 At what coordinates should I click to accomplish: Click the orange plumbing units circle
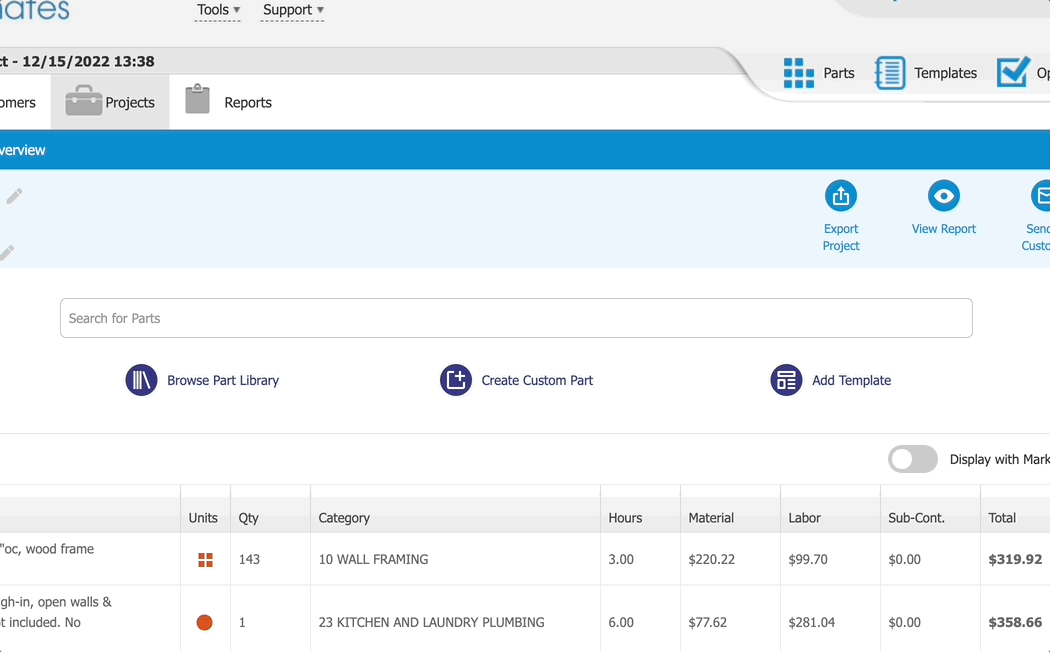click(x=204, y=623)
